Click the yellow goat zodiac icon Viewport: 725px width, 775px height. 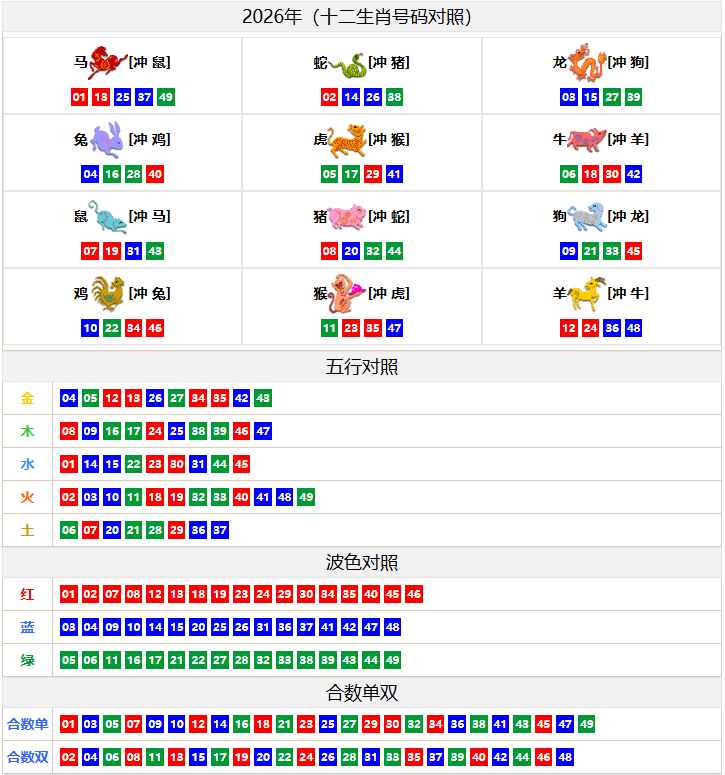pyautogui.click(x=586, y=293)
